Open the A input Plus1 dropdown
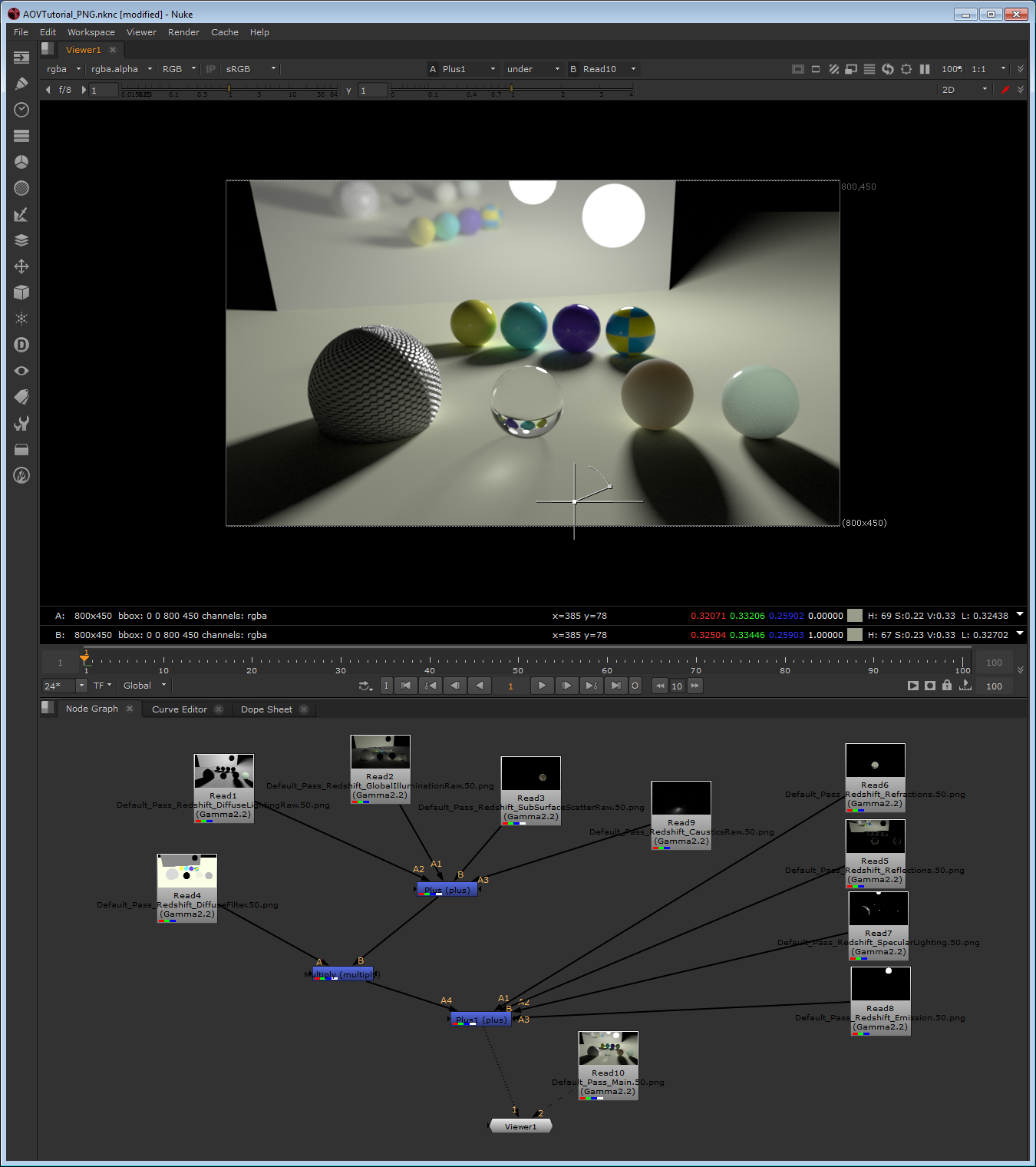Viewport: 1036px width, 1167px height. (469, 69)
